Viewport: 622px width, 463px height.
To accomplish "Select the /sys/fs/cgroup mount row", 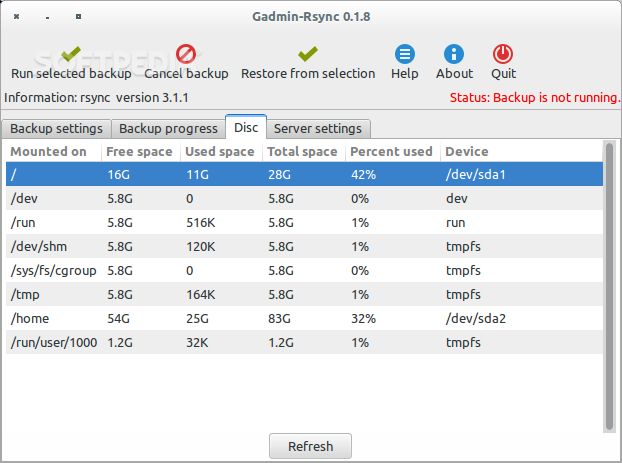I will [x=304, y=271].
